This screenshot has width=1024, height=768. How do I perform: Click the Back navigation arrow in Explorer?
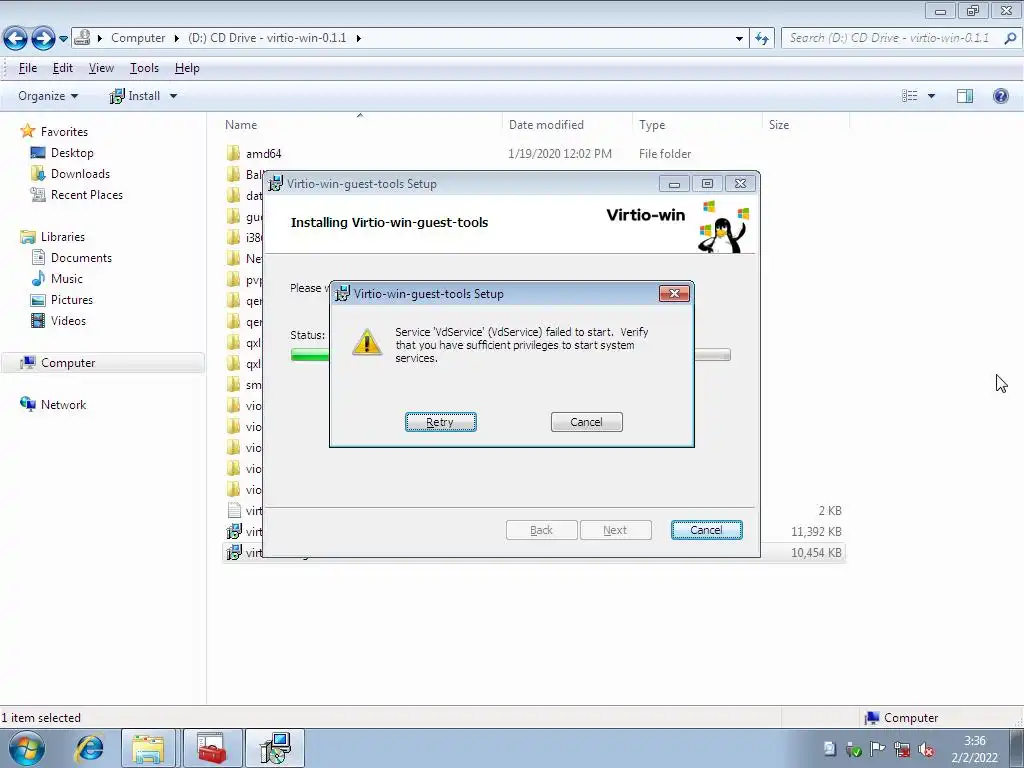(16, 38)
